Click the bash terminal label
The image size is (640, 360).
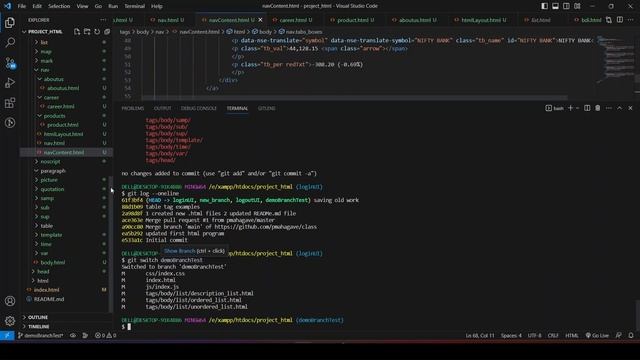coord(555,108)
